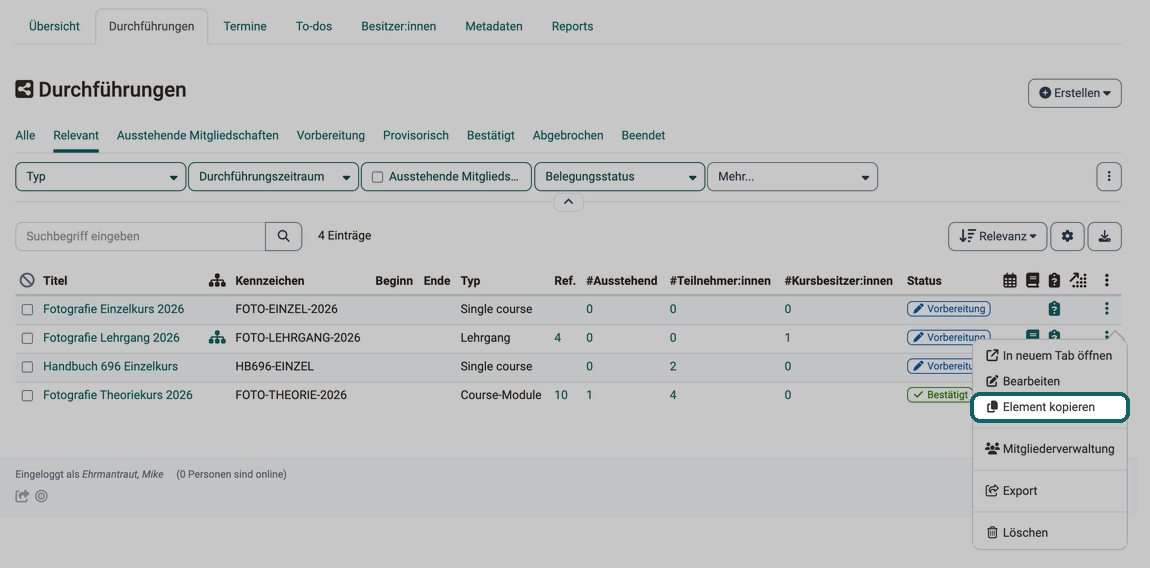Choose In neuem Tab öffnen from menu
1150x568 pixels.
1050,355
